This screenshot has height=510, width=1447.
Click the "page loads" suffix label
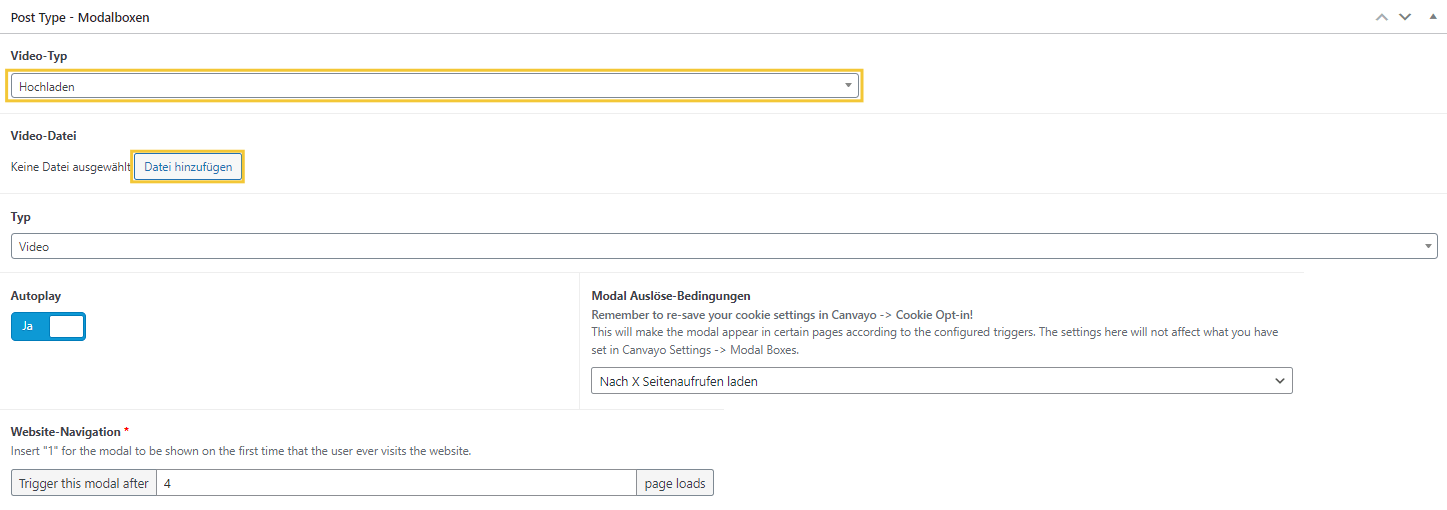(x=674, y=483)
